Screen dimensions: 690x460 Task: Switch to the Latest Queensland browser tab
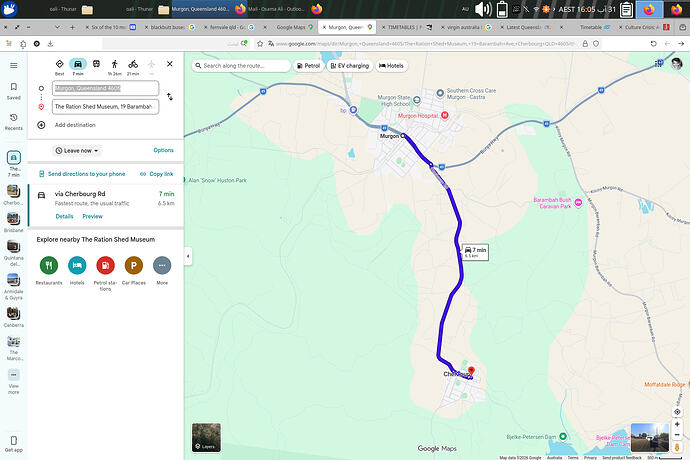click(526, 27)
